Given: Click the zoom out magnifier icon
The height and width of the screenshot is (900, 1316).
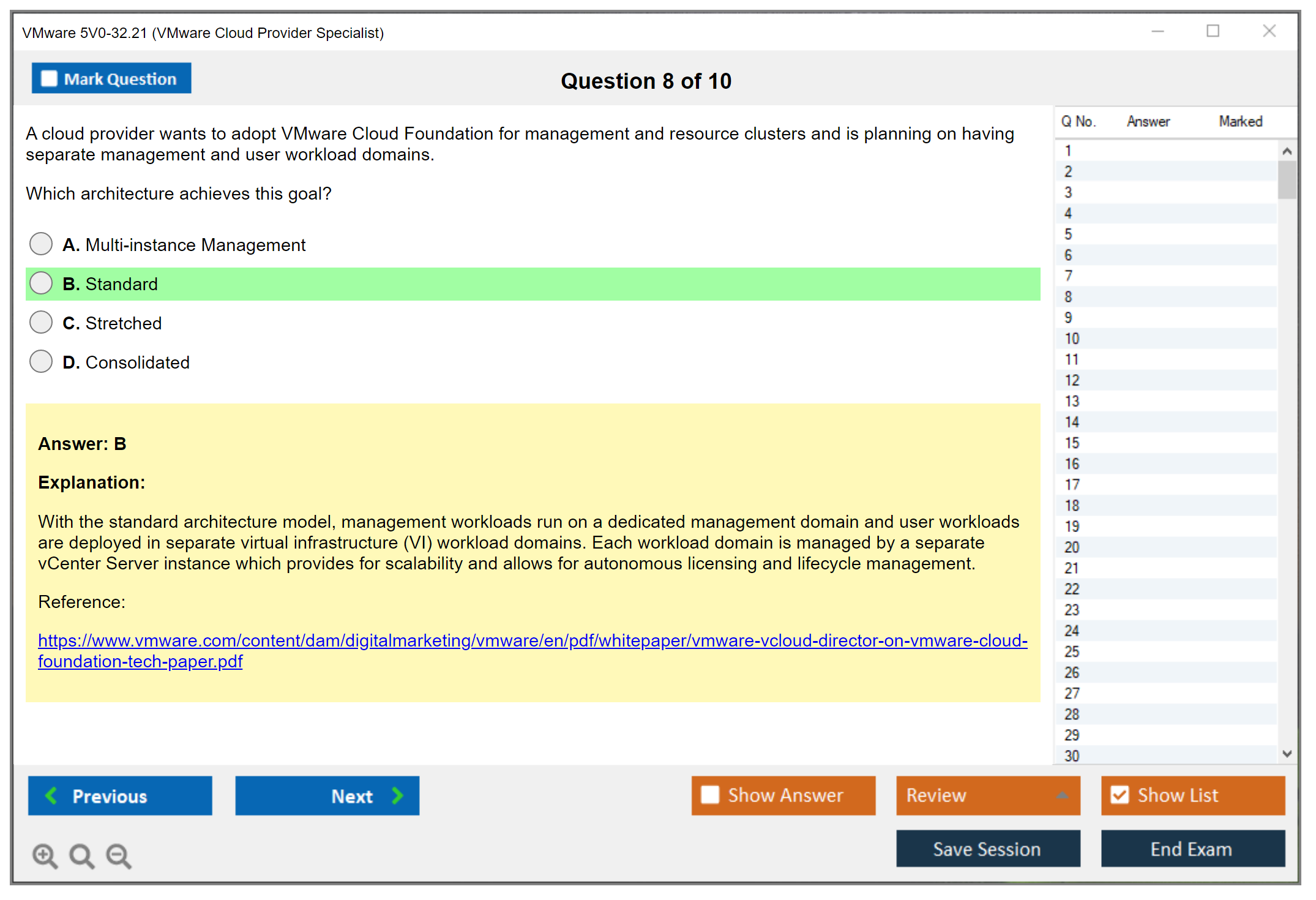Looking at the screenshot, I should tap(119, 855).
